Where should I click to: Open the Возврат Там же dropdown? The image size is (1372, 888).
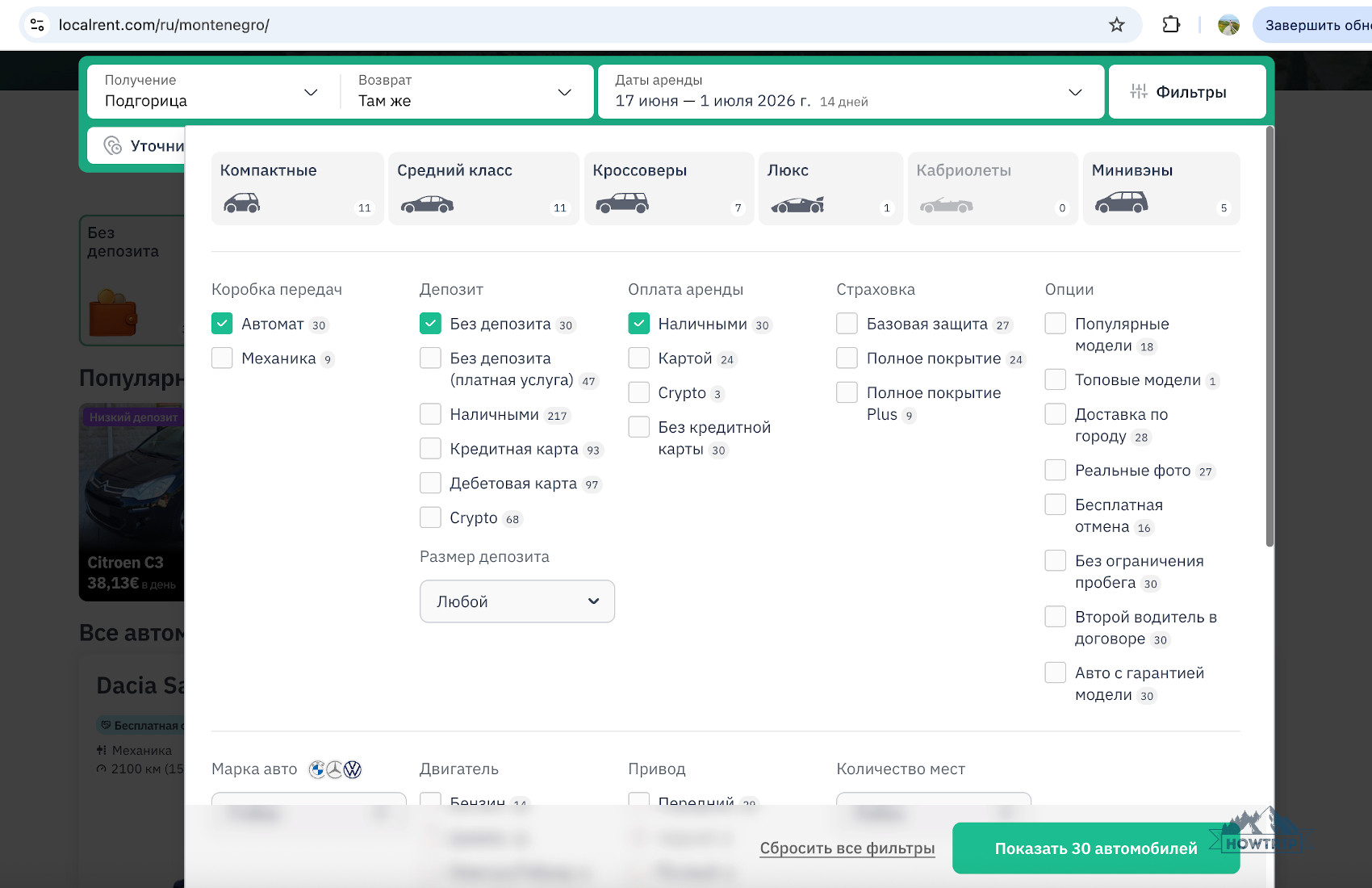(466, 91)
